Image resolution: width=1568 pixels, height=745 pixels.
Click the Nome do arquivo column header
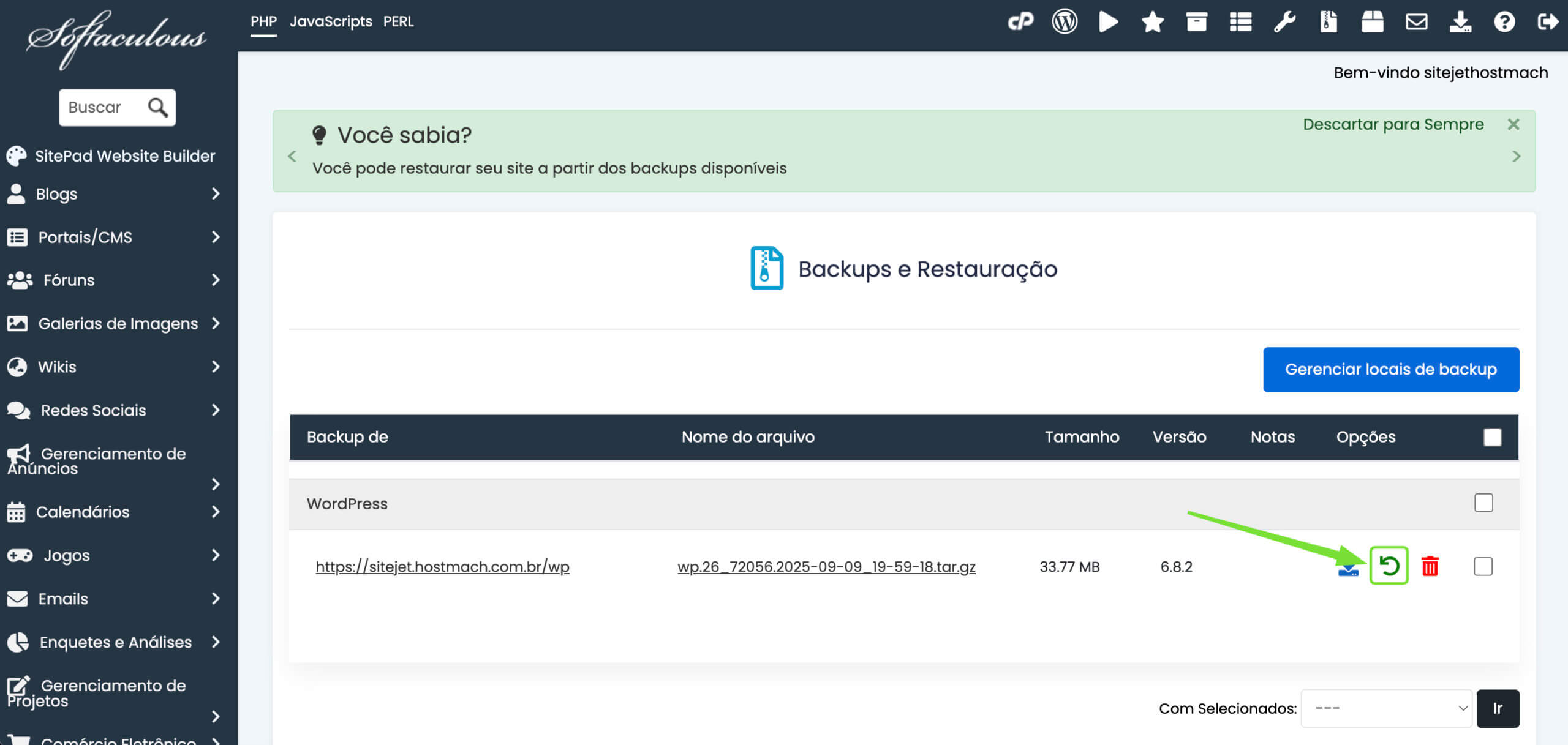[x=748, y=437]
